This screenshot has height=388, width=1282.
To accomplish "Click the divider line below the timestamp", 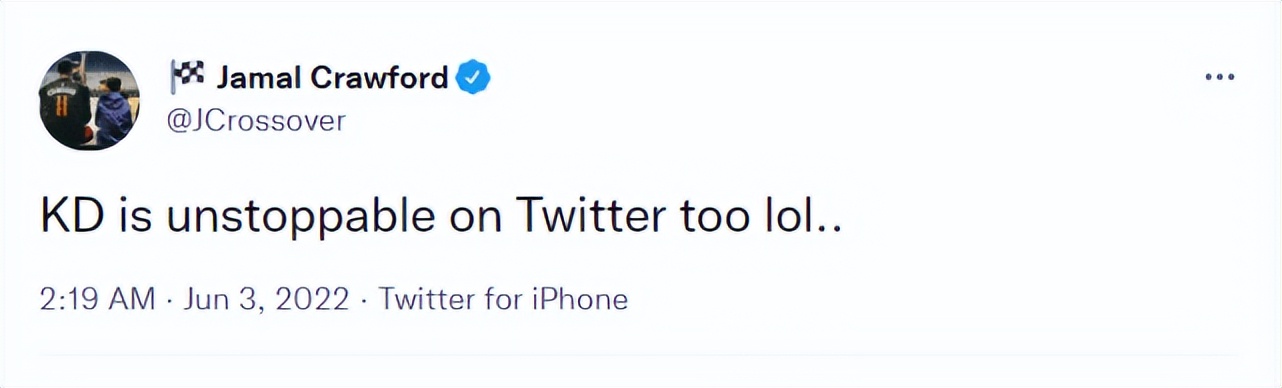I will pyautogui.click(x=640, y=353).
